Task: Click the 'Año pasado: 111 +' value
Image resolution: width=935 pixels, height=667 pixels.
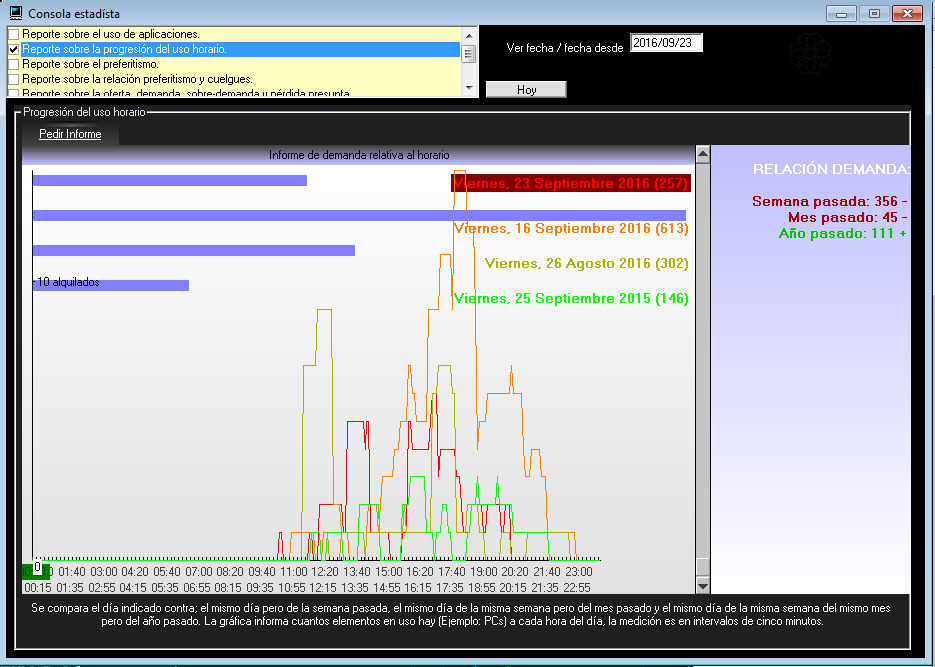Action: click(843, 234)
